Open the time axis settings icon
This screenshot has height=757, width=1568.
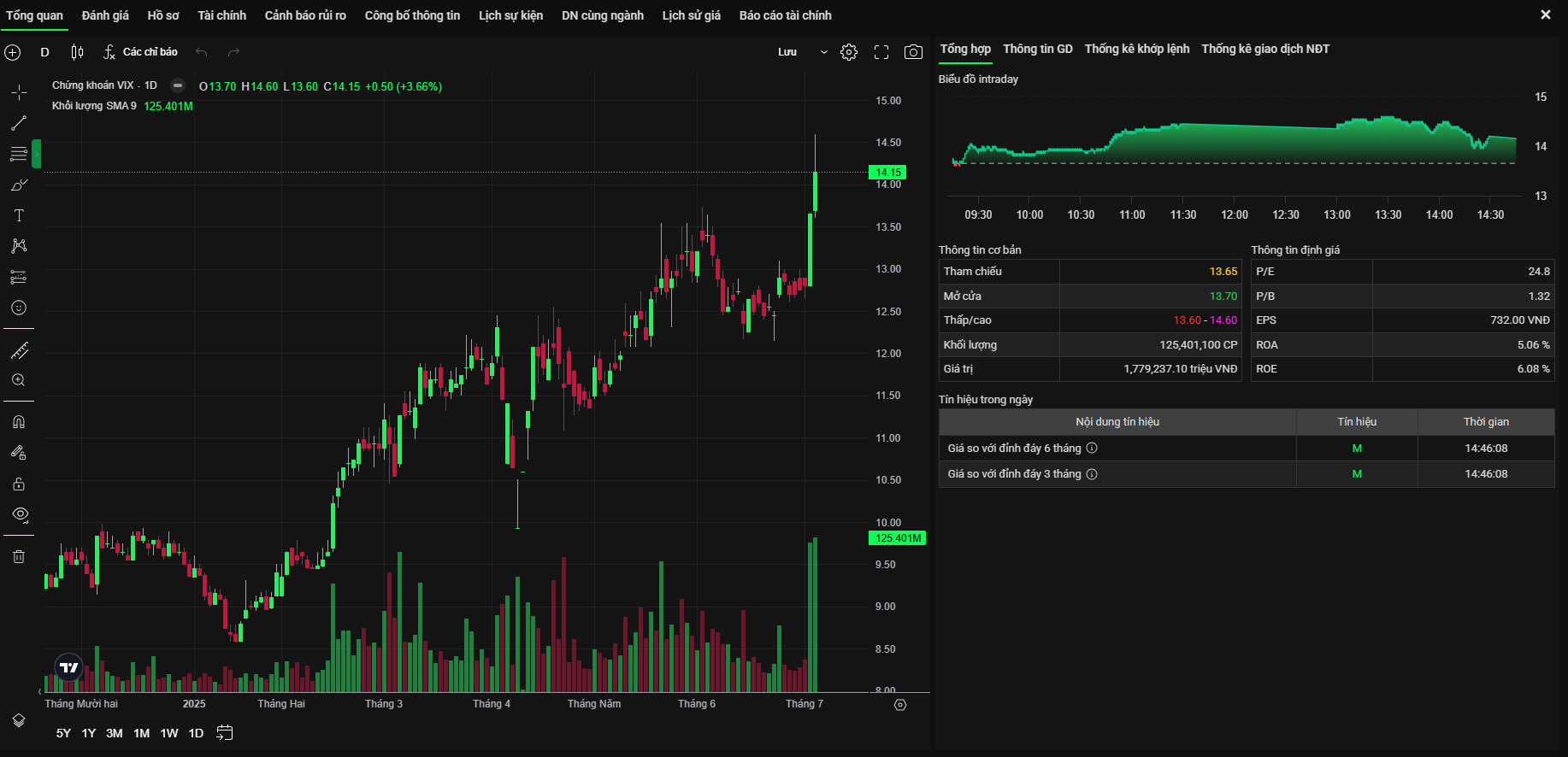click(900, 705)
